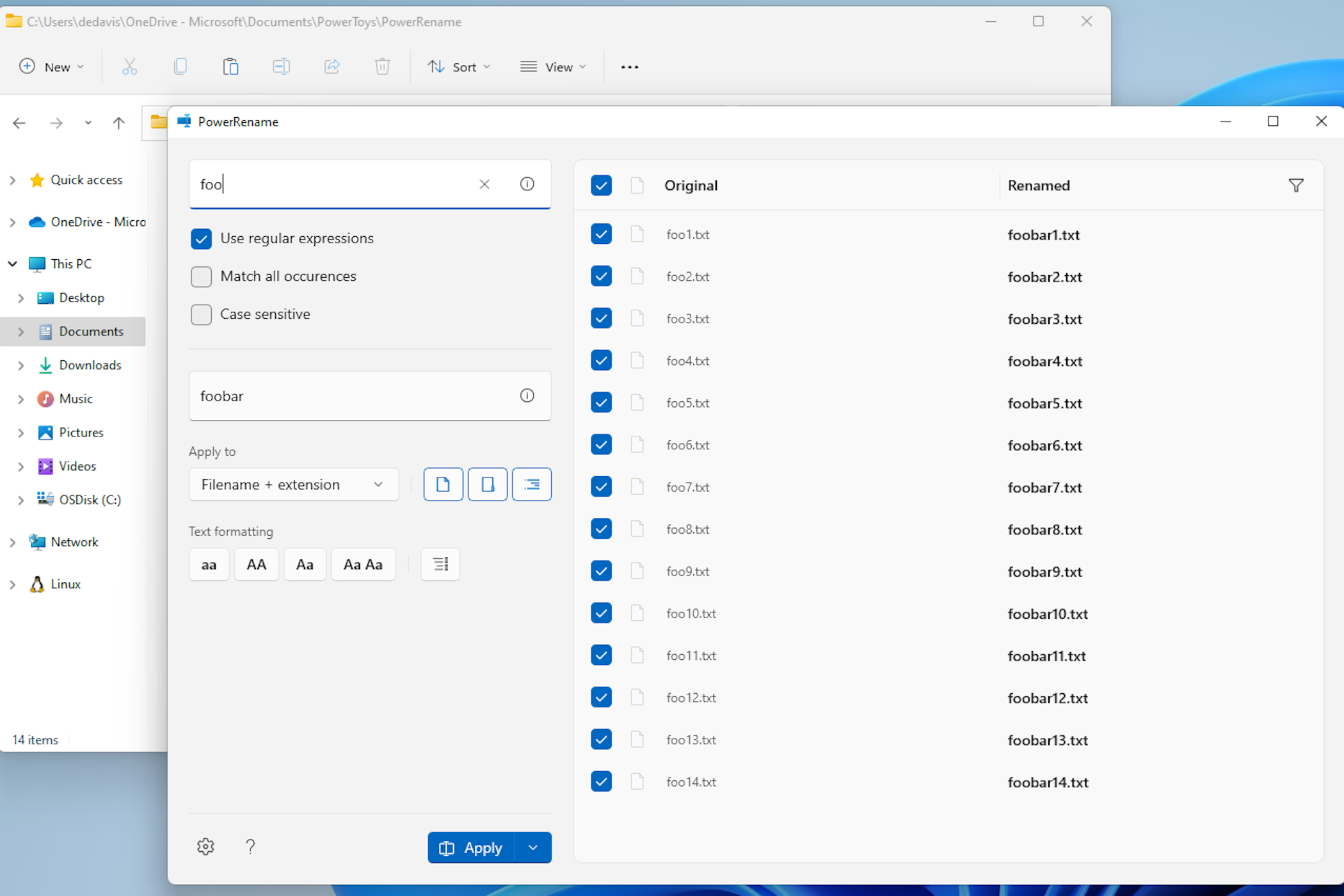
Task: Click the info icon next to search field
Action: [x=527, y=183]
